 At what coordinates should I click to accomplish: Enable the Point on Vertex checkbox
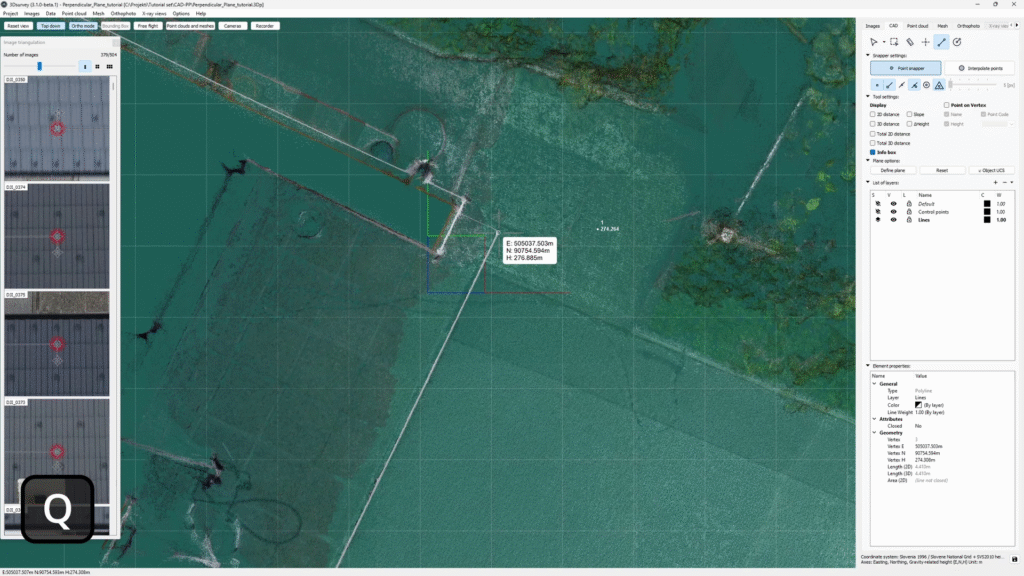[946, 105]
